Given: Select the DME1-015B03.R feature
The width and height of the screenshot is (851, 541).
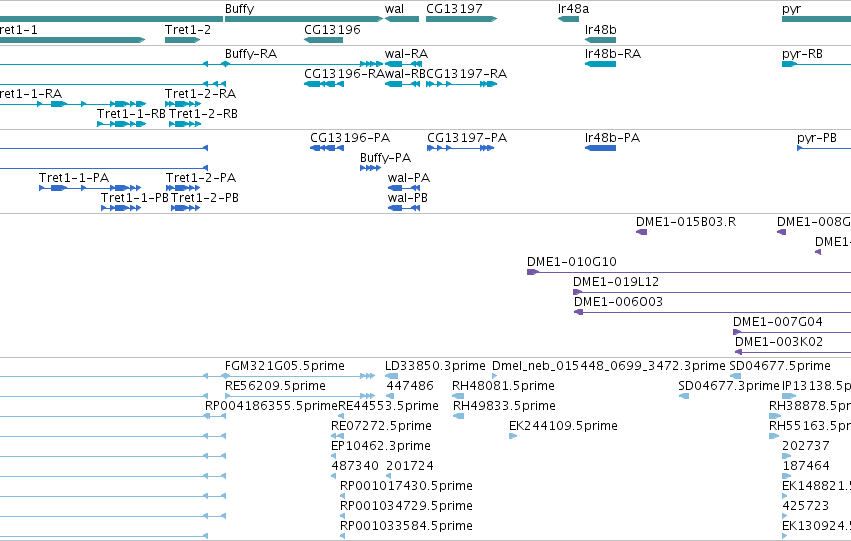Looking at the screenshot, I should [x=642, y=232].
